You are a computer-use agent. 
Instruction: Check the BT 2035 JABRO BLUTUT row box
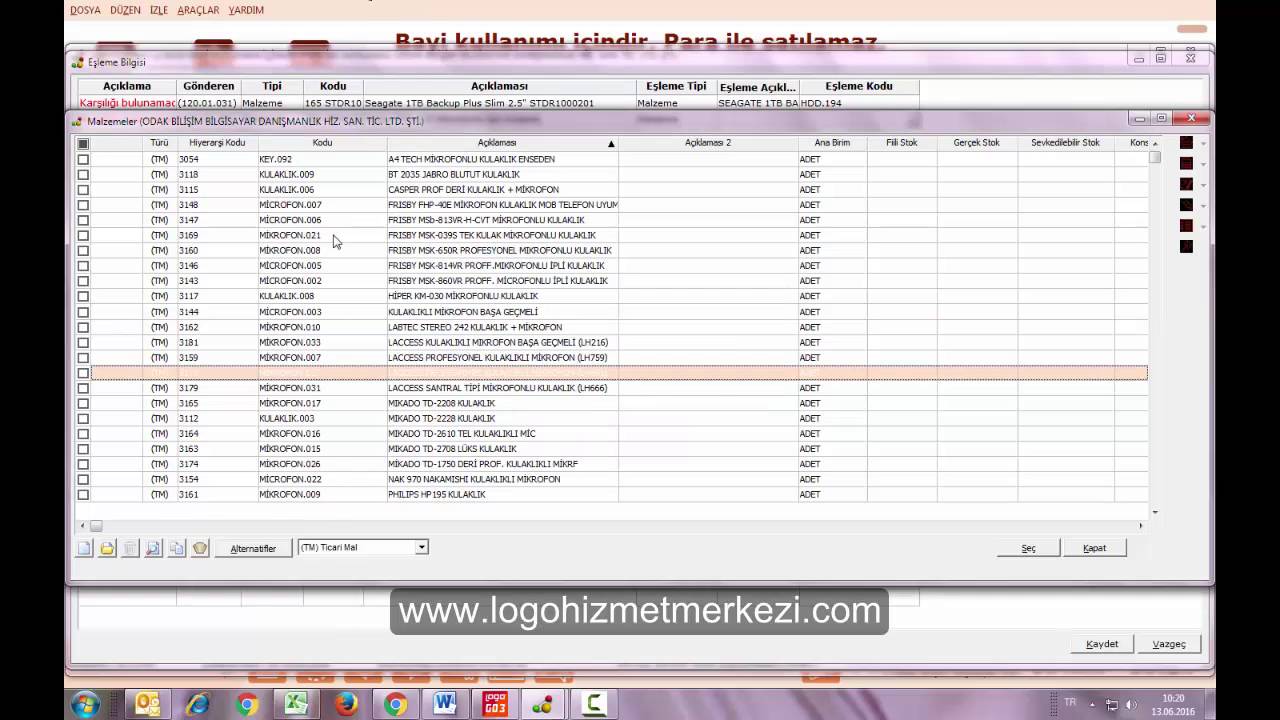(83, 174)
